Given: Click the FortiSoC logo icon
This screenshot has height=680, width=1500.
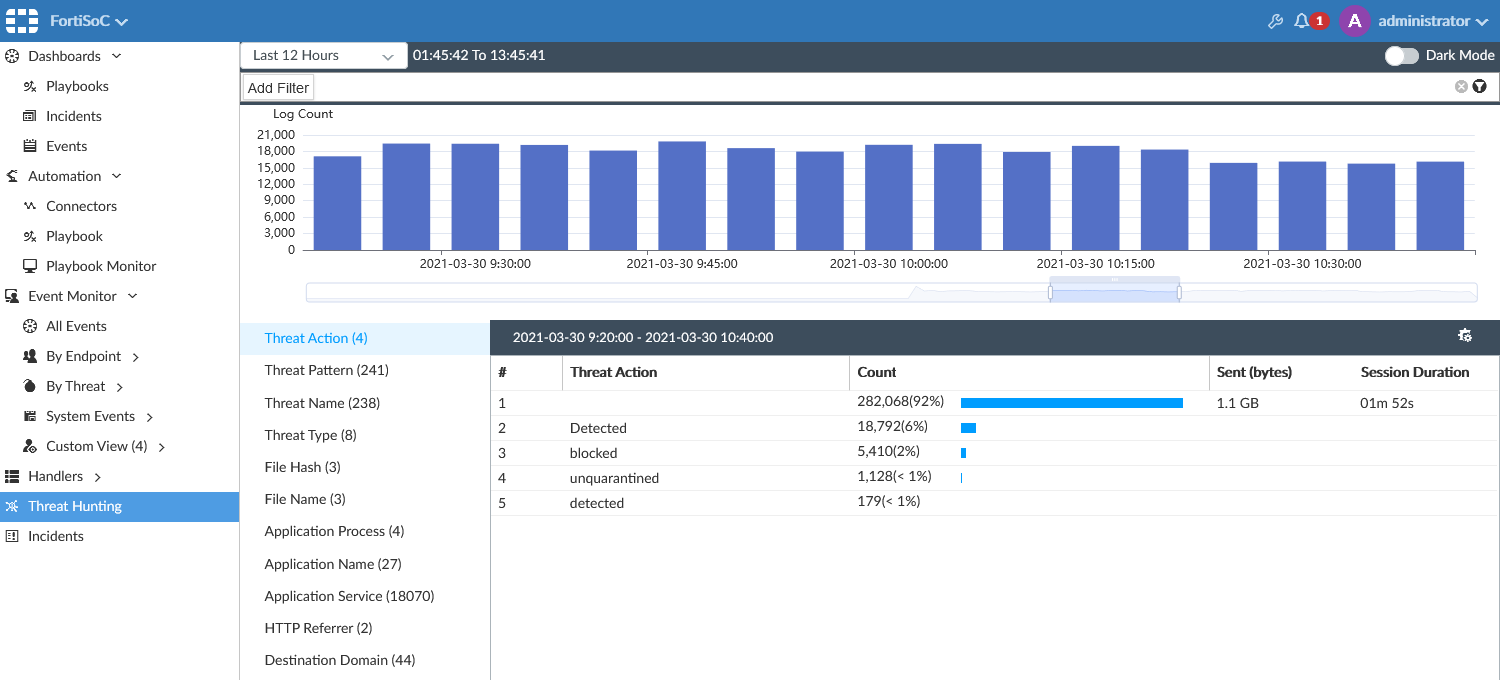Looking at the screenshot, I should (22, 21).
